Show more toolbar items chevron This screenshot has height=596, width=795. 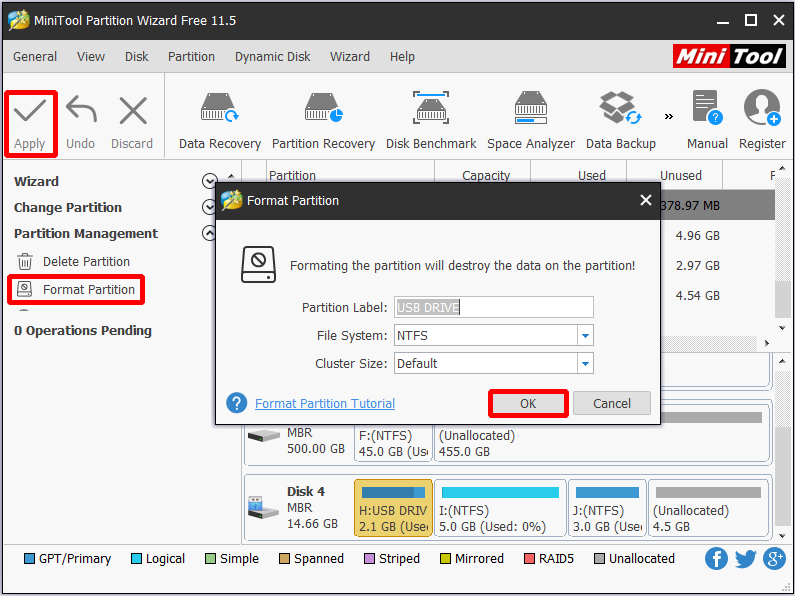pos(669,117)
